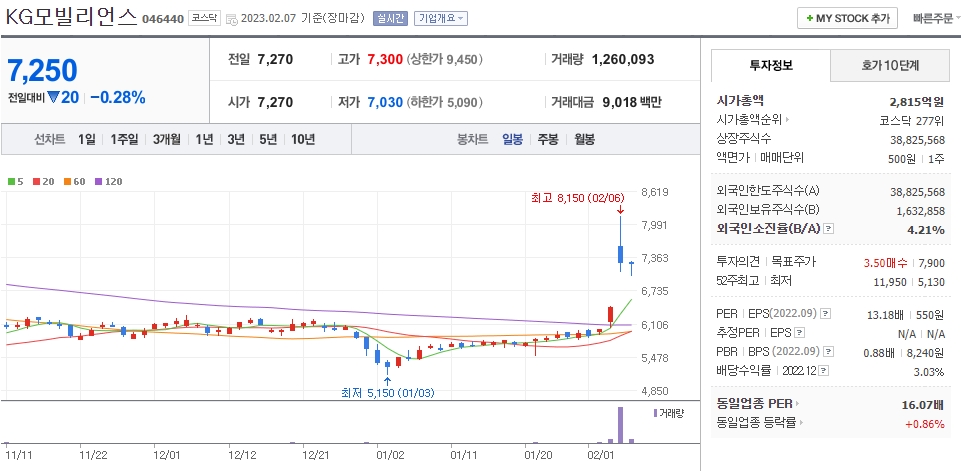The height and width of the screenshot is (471, 961).
Task: Click the 02/01 date label on chart axis
Action: pos(601,455)
